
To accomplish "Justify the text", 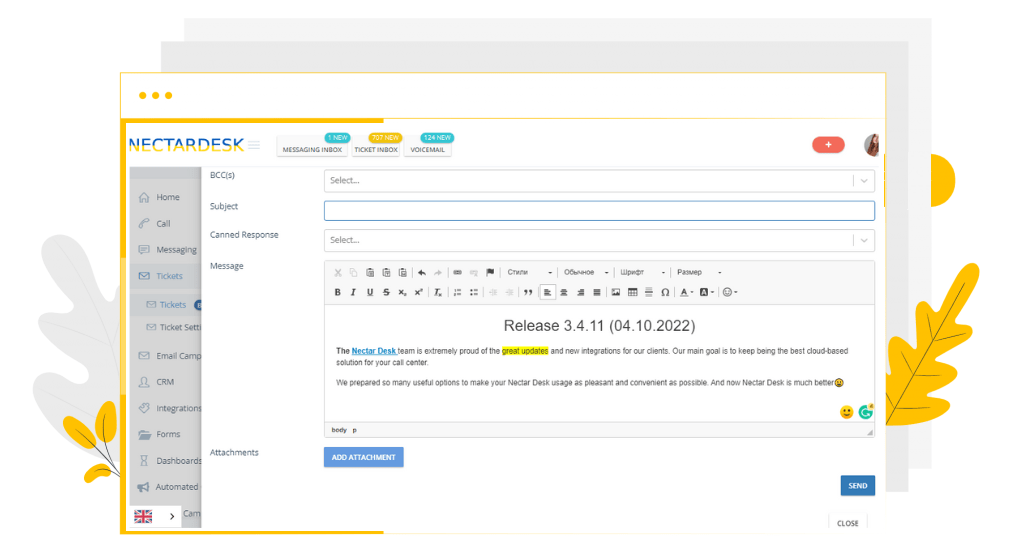I will tap(596, 292).
